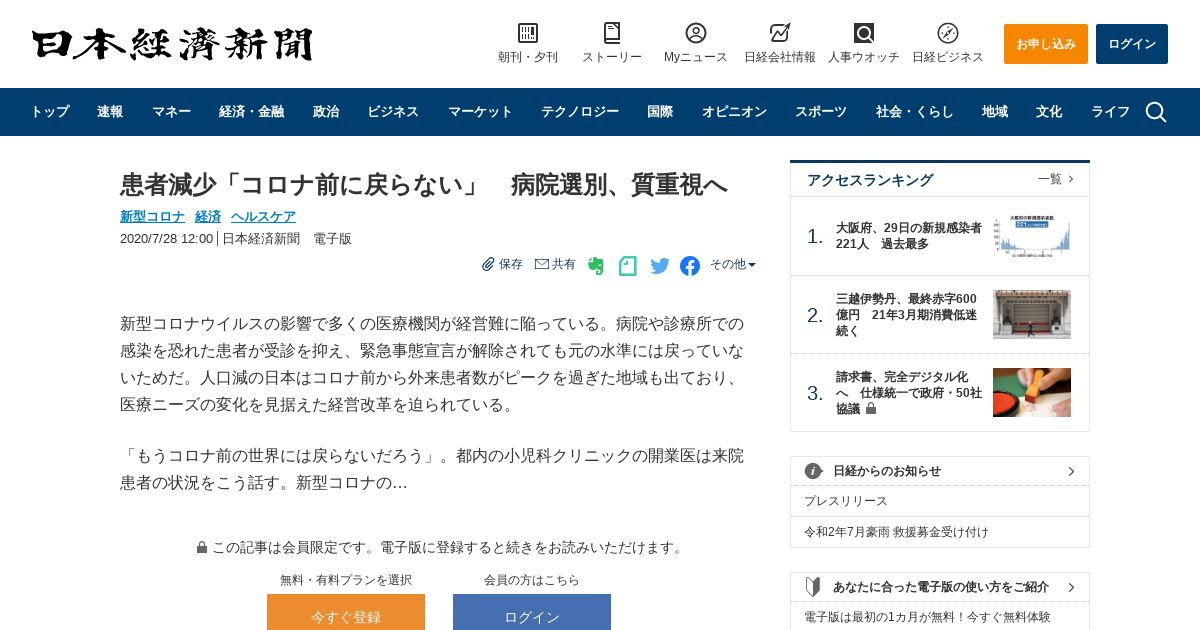Image resolution: width=1200 pixels, height=630 pixels.
Task: Share article on Facebook
Action: 690,265
